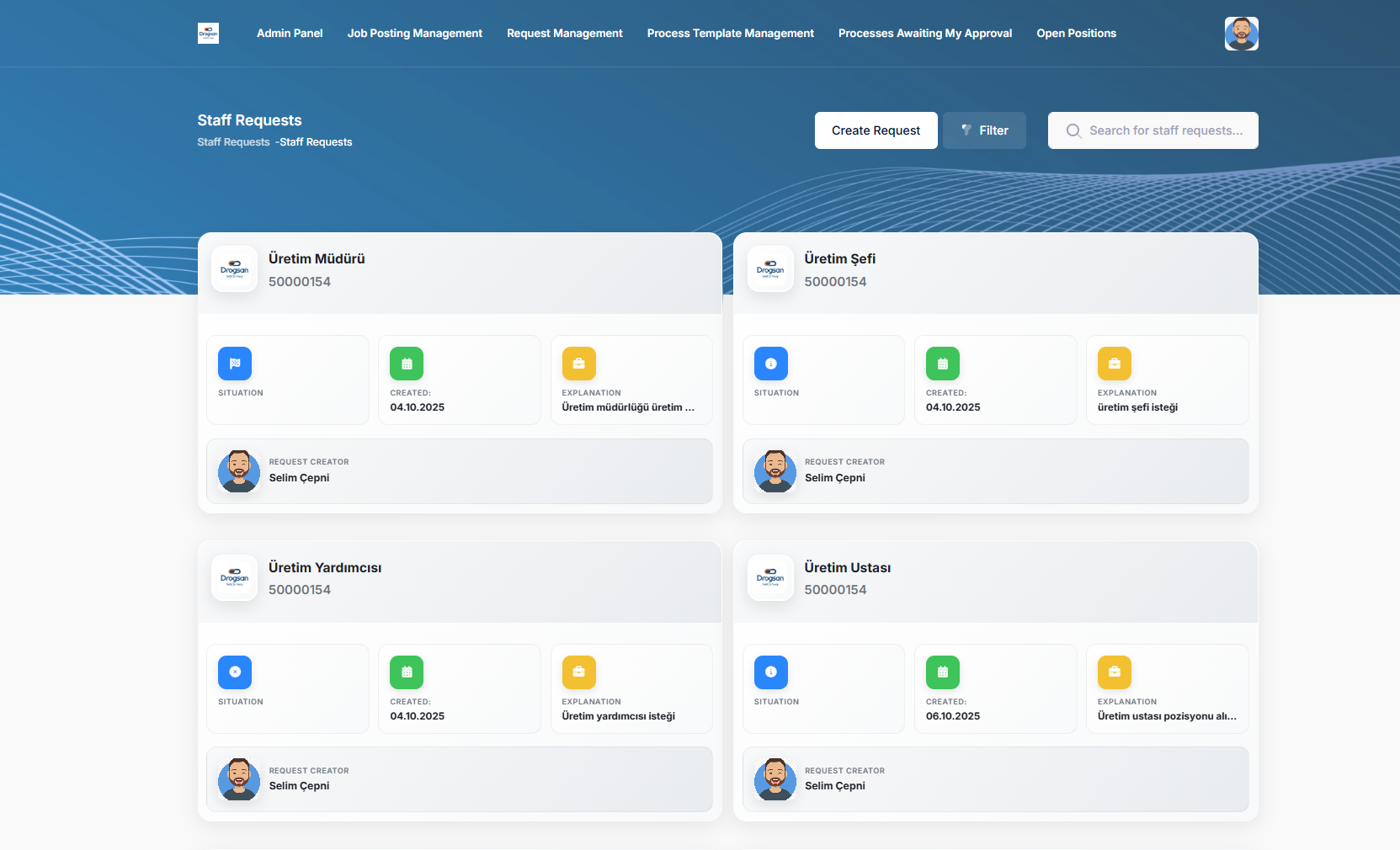Image resolution: width=1400 pixels, height=850 pixels.
Task: Click the rejected situation icon on Üretim Yardımcısı
Action: coord(235,672)
